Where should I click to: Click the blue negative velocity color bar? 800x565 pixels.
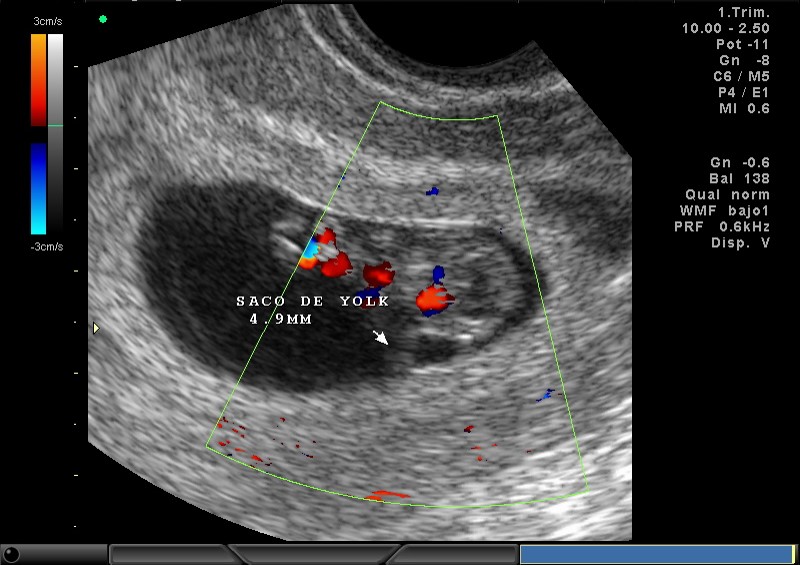pyautogui.click(x=38, y=187)
